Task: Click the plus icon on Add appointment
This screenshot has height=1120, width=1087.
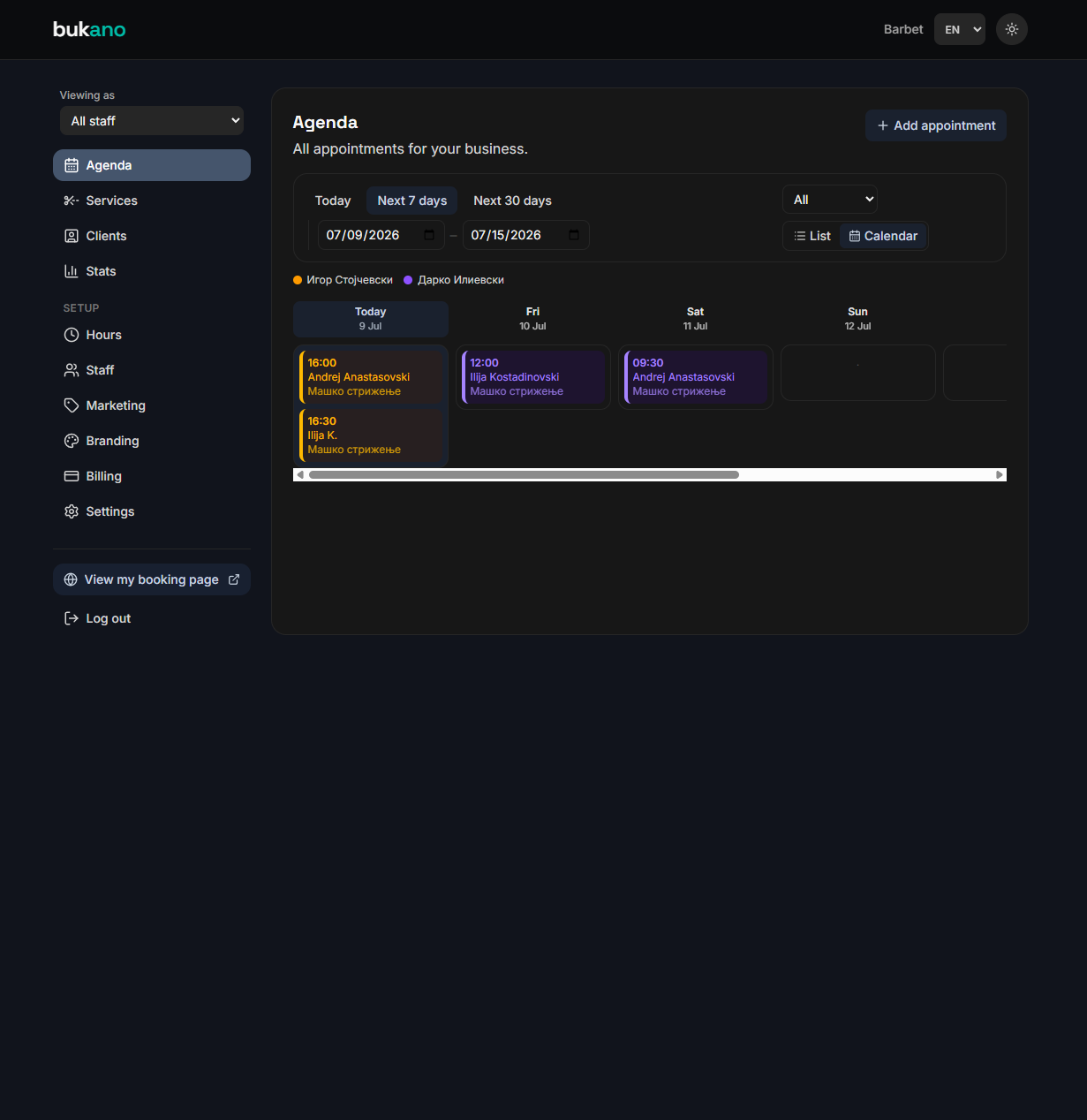Action: (883, 125)
